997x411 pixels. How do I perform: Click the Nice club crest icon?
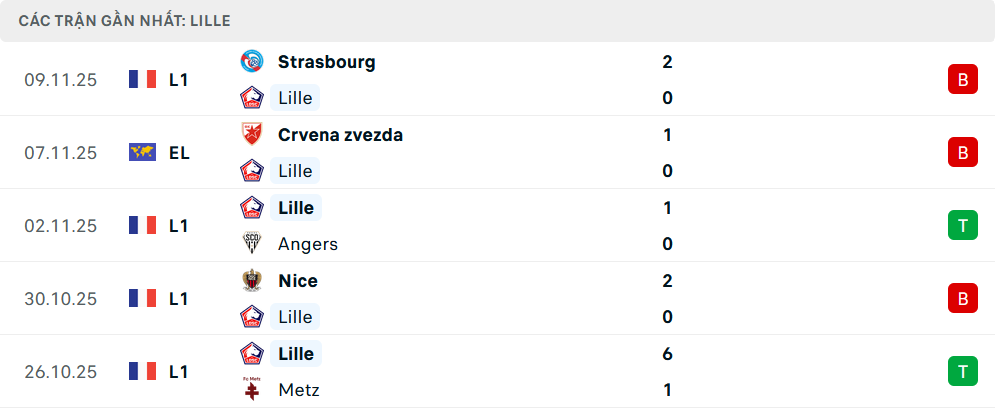tap(250, 281)
